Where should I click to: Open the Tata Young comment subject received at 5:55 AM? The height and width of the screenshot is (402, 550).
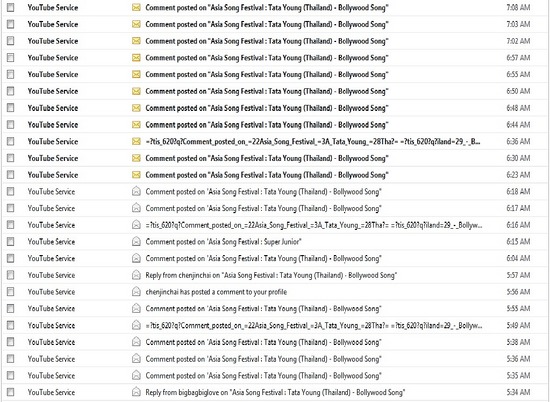263,309
